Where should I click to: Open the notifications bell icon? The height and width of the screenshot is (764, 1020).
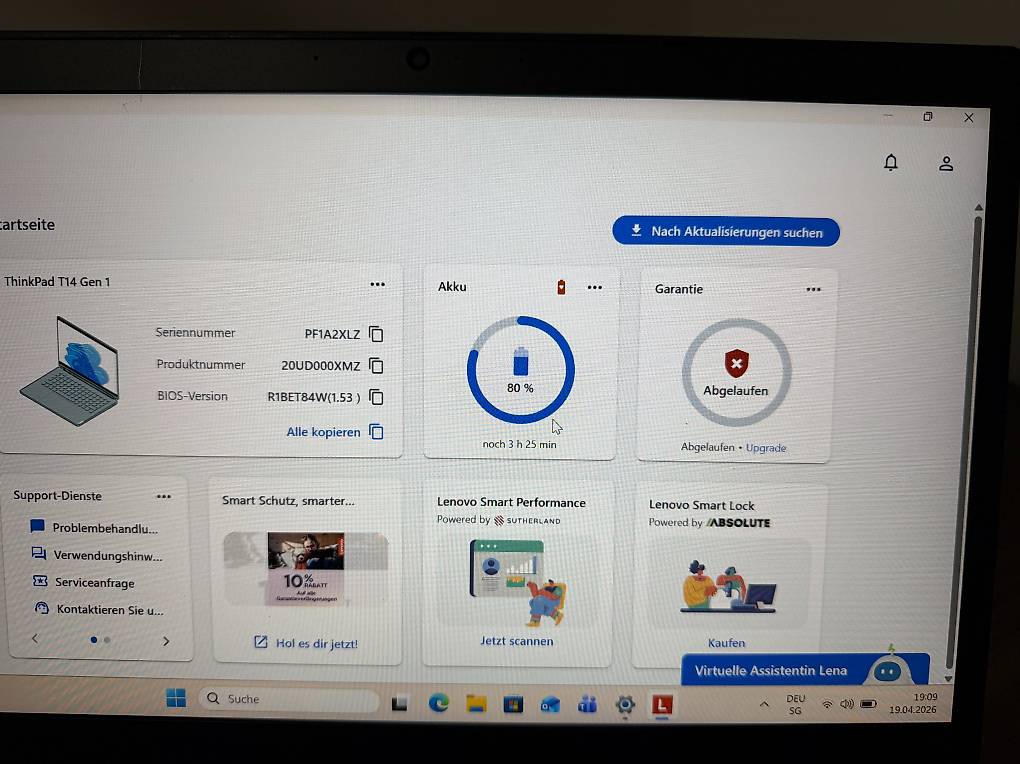click(x=891, y=163)
